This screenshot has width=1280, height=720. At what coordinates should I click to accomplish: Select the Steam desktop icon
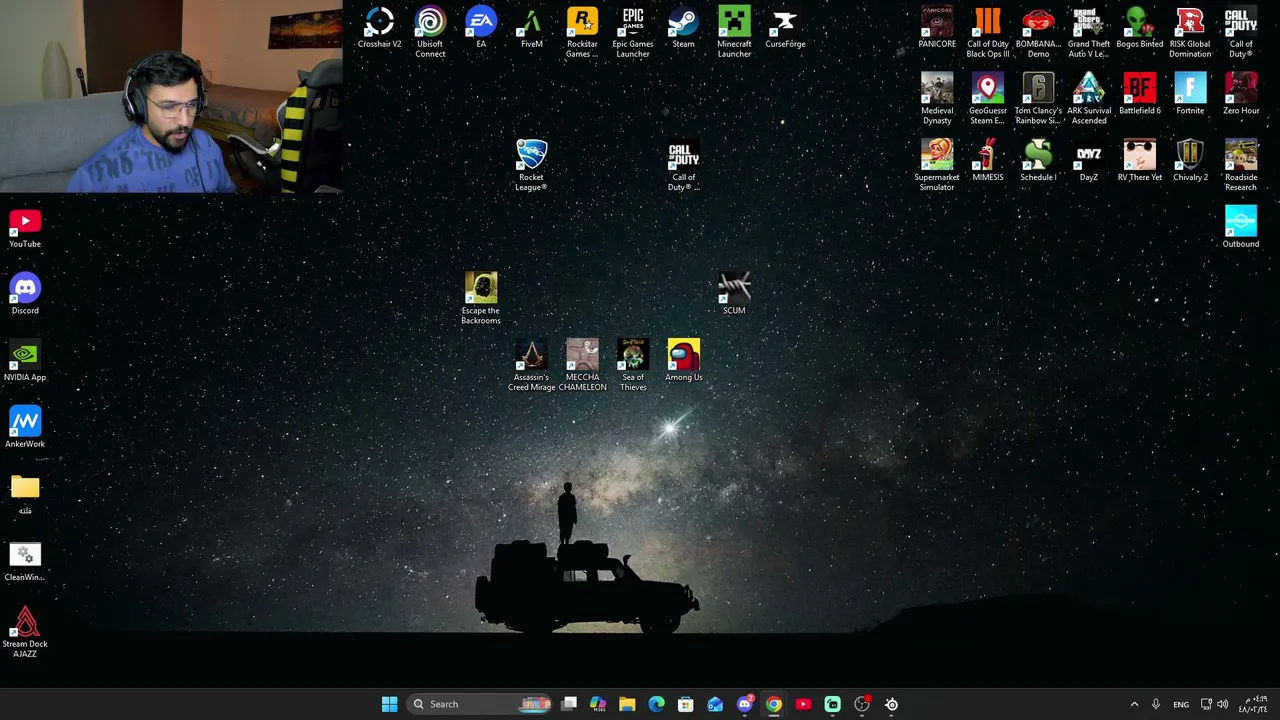tap(683, 28)
